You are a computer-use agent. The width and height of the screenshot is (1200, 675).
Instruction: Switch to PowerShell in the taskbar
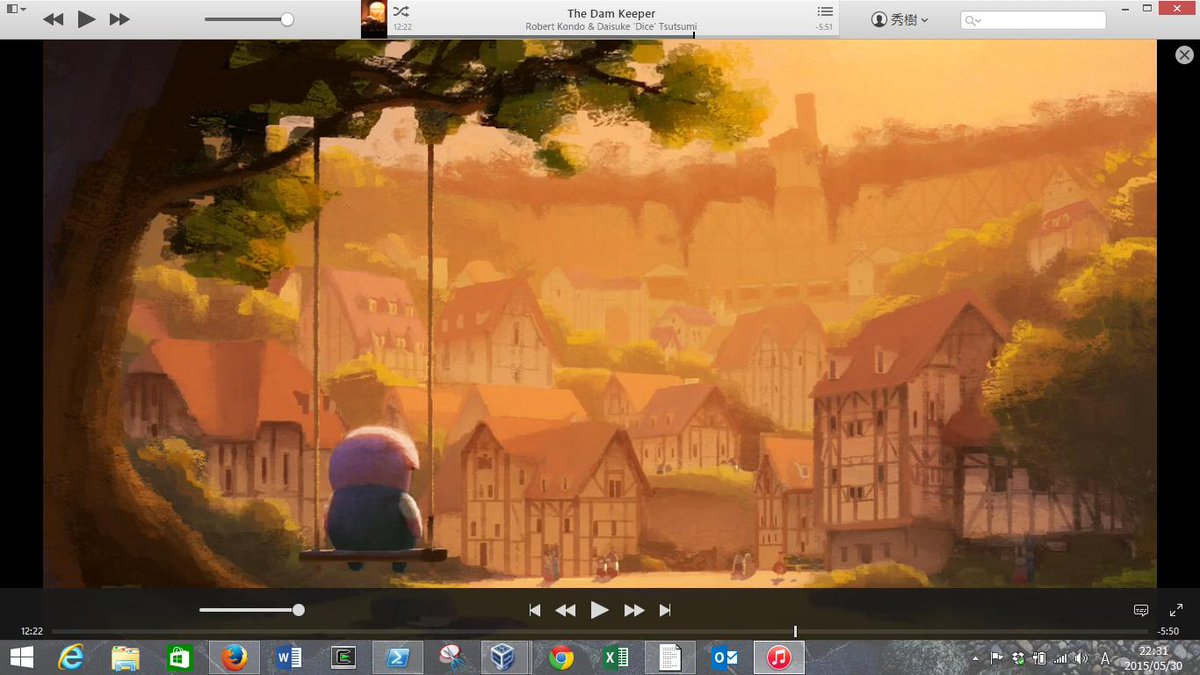tap(397, 657)
